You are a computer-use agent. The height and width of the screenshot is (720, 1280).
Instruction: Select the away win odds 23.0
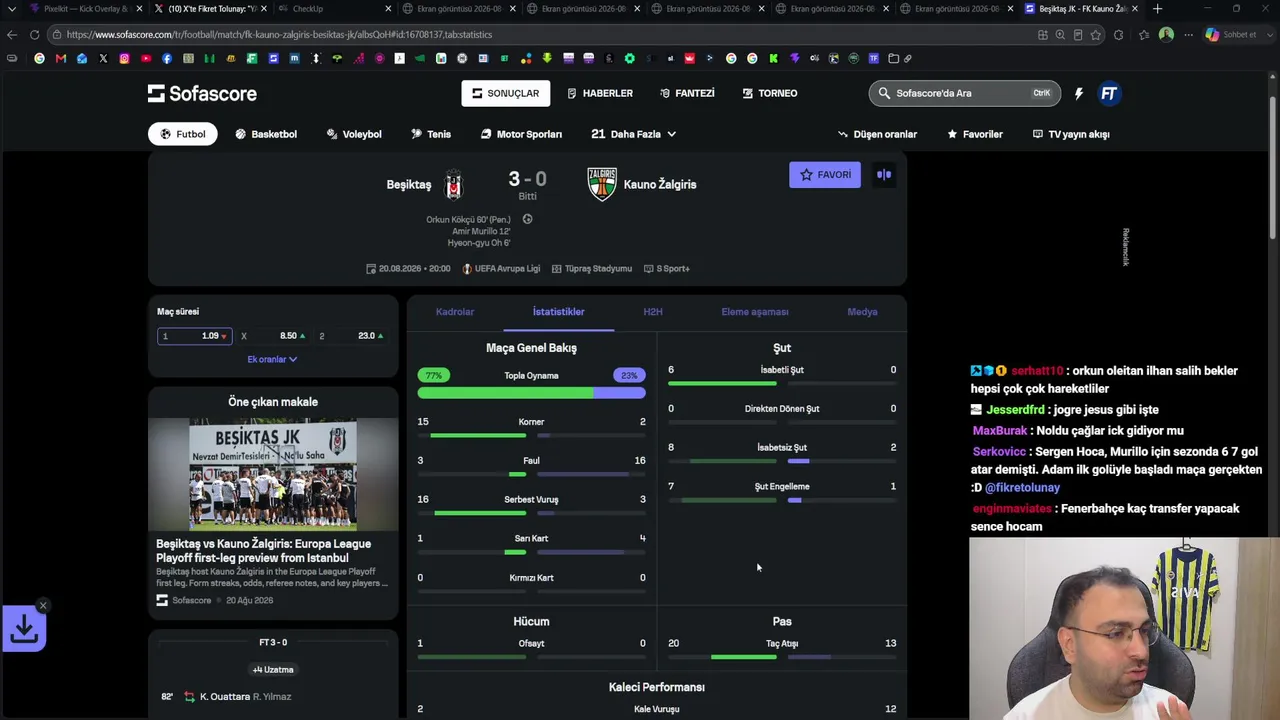(350, 336)
